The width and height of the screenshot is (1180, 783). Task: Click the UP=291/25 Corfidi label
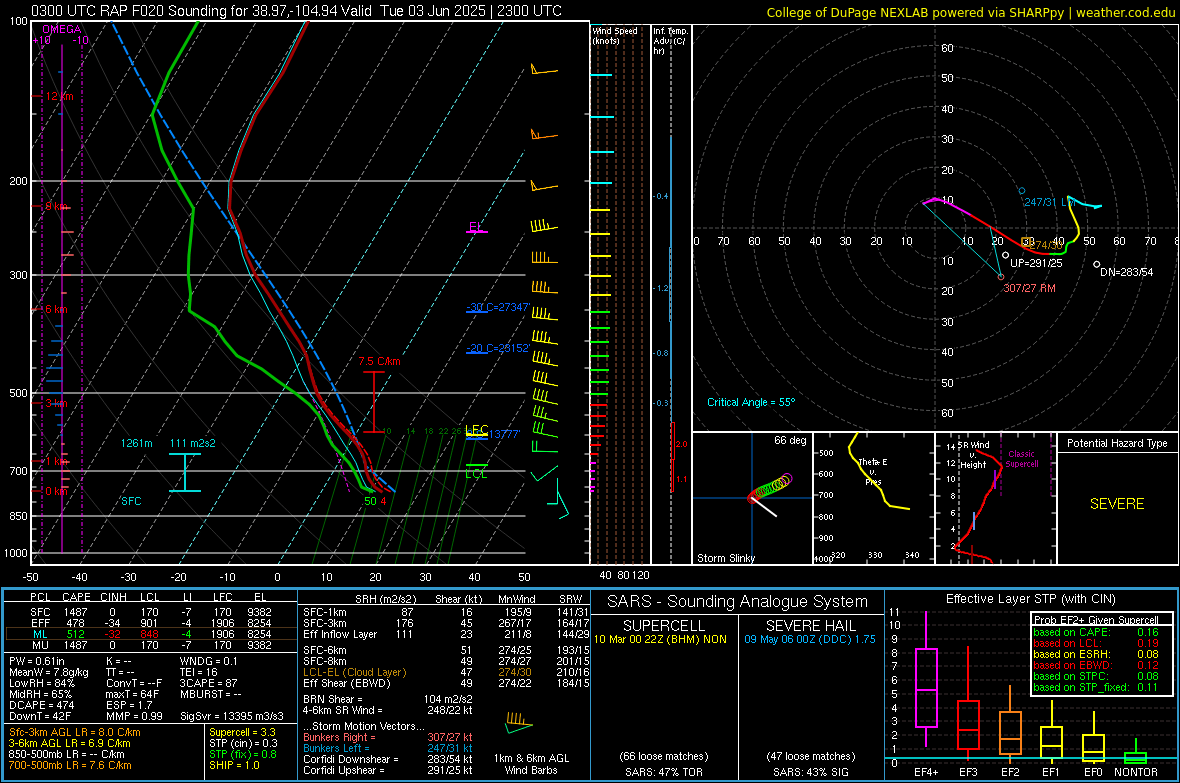[1036, 264]
